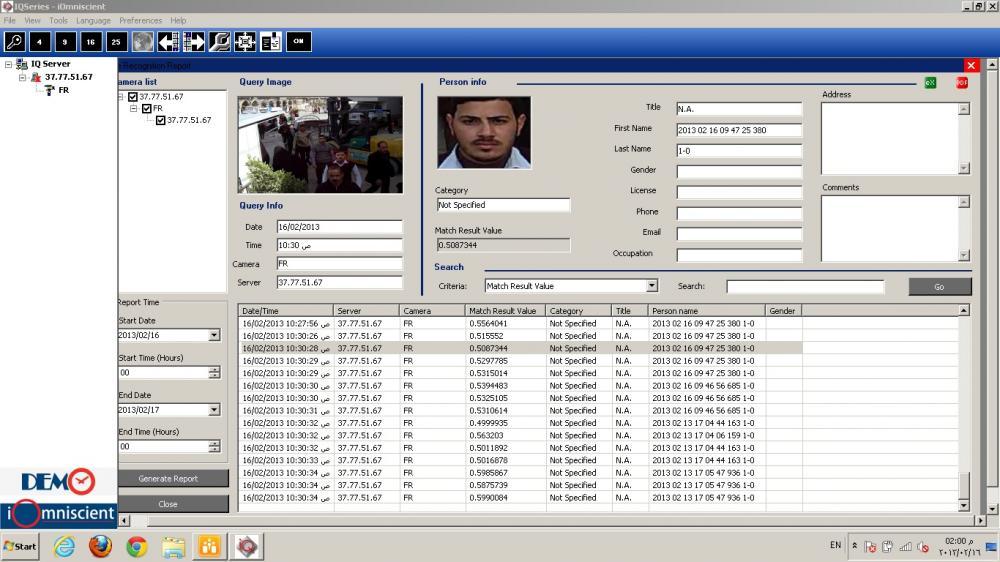This screenshot has width=1000, height=562.
Task: Click the fullscreen expand arrows icon
Action: pos(245,41)
